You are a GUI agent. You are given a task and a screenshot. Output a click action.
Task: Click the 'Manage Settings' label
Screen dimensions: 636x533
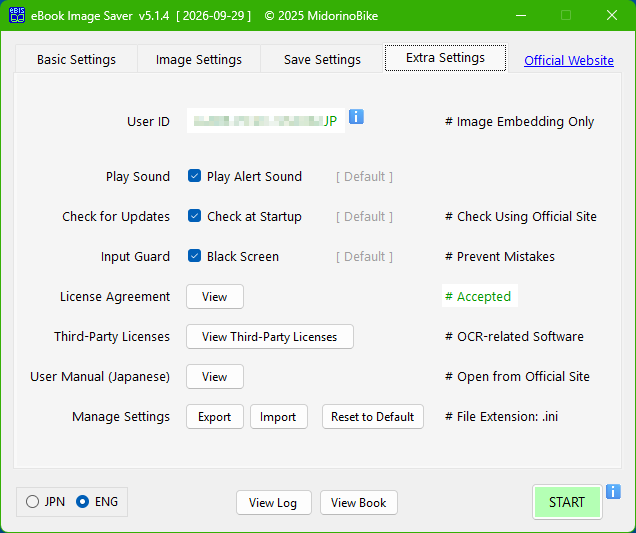[x=121, y=417]
